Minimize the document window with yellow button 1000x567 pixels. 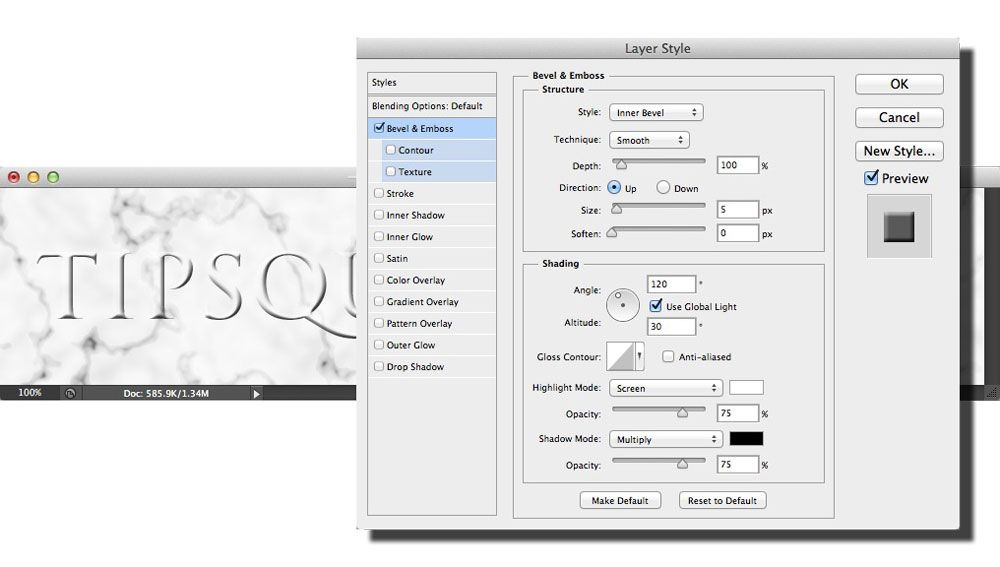click(33, 177)
